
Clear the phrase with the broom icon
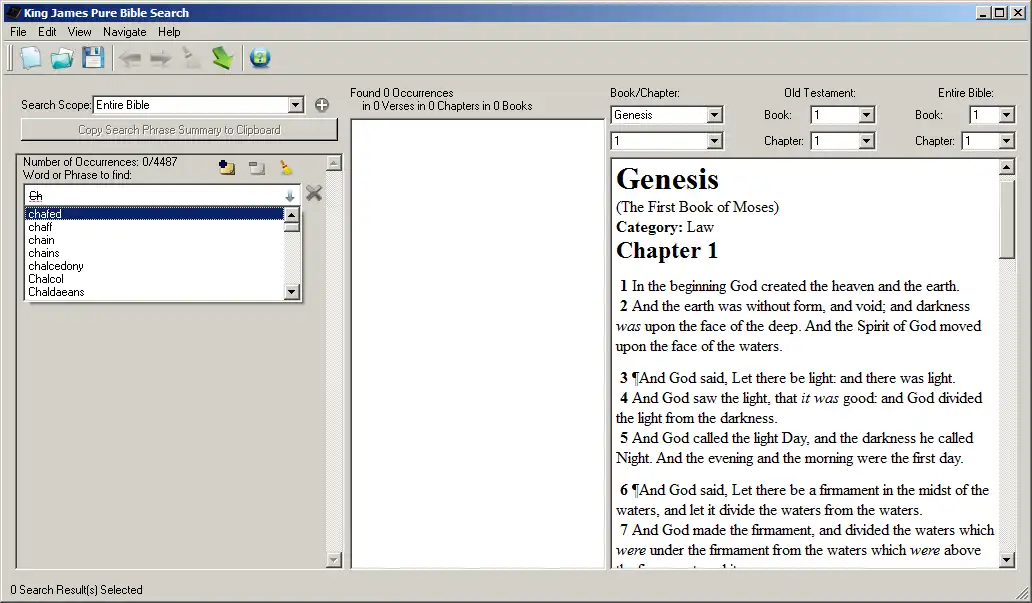[x=286, y=168]
